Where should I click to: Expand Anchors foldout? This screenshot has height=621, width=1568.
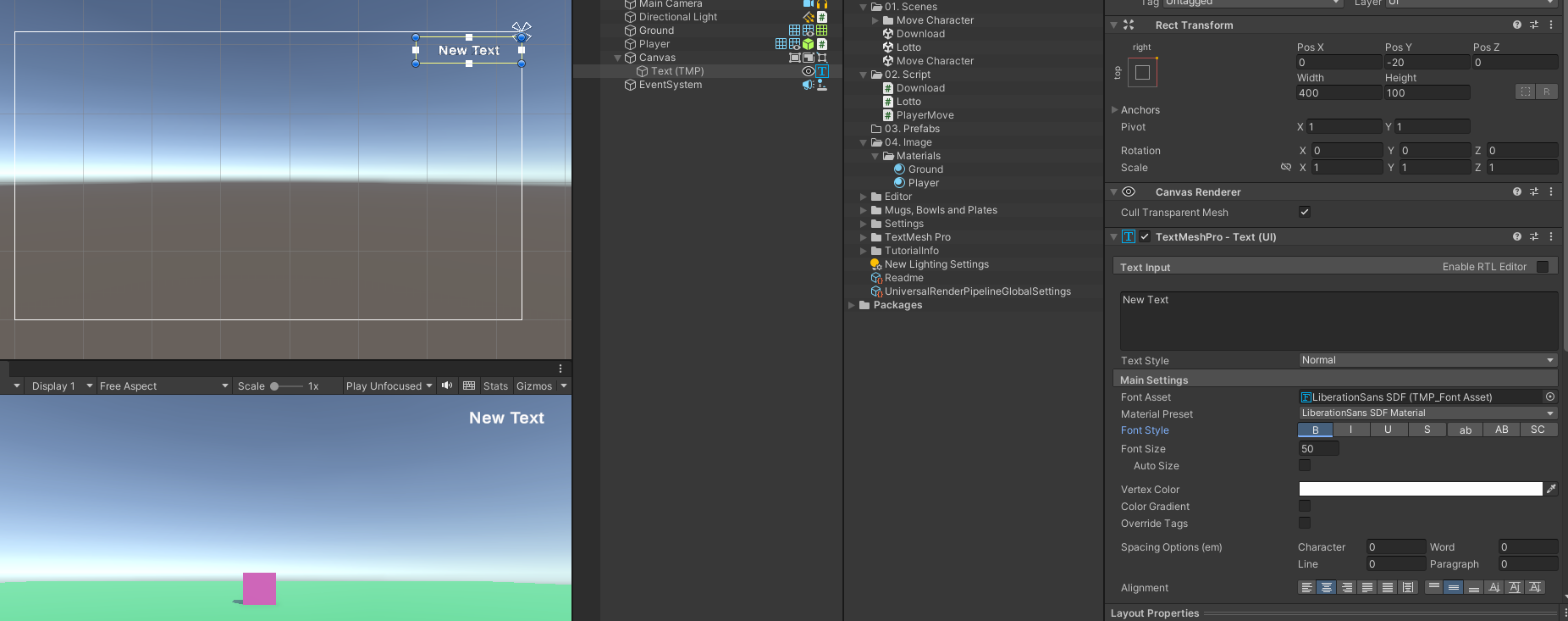coord(1115,110)
